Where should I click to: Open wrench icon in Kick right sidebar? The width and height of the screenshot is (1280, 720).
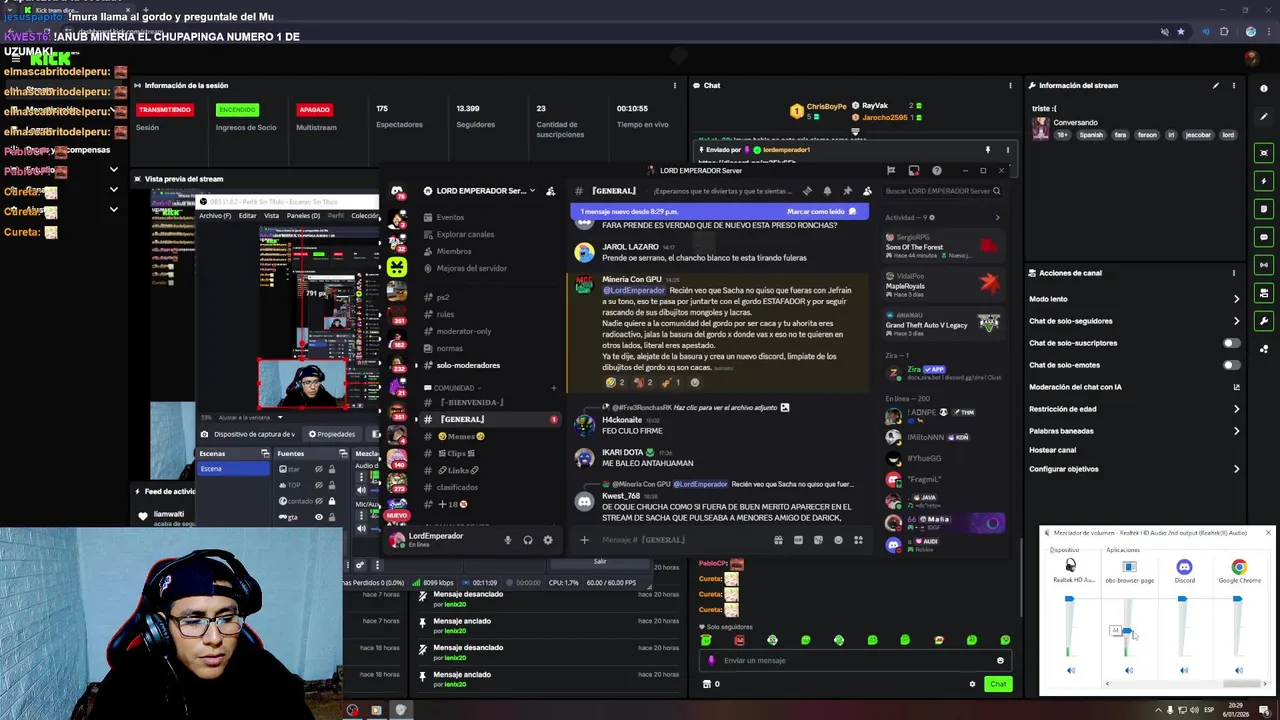pyautogui.click(x=1264, y=321)
